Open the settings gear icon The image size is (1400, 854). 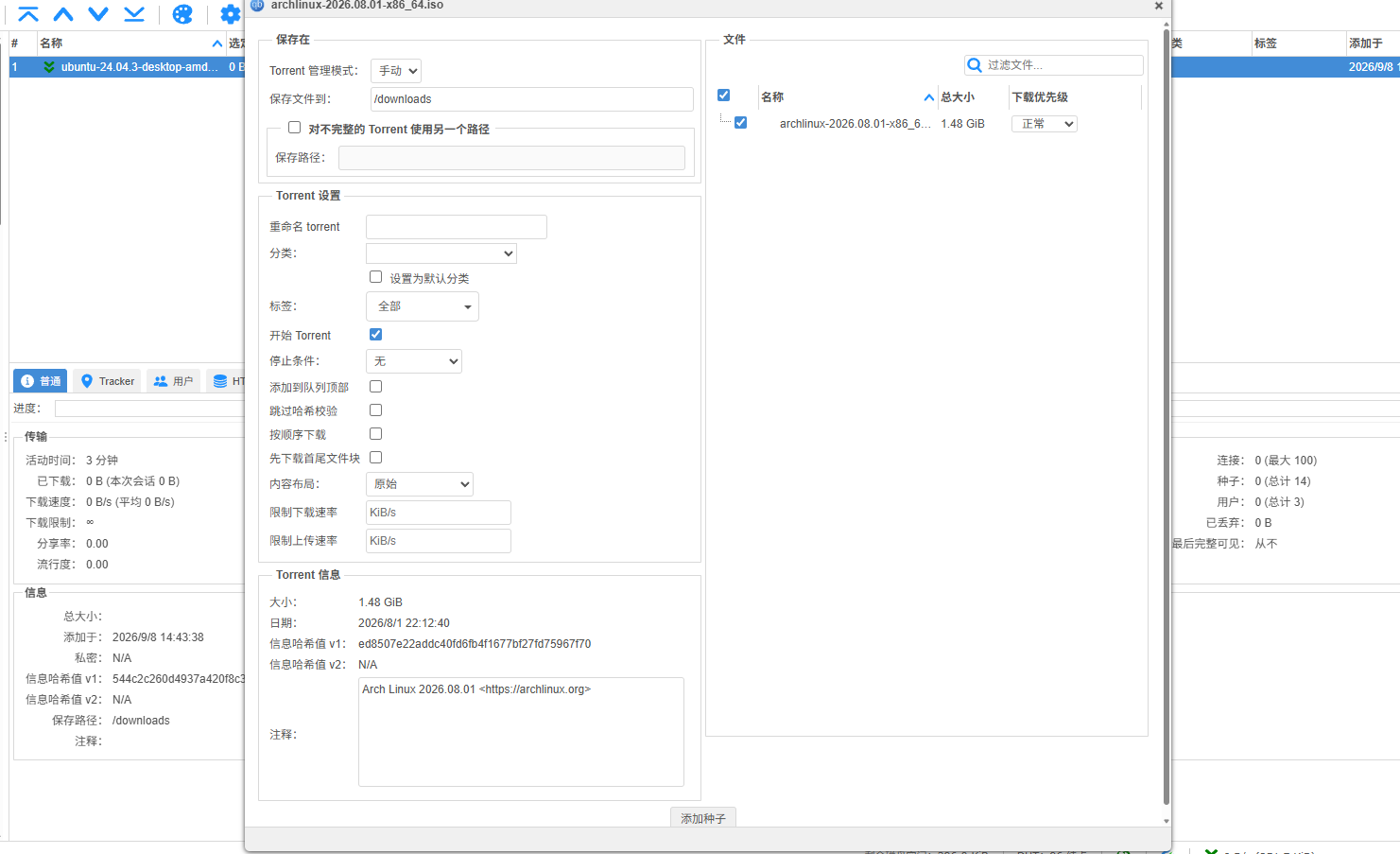pos(230,14)
